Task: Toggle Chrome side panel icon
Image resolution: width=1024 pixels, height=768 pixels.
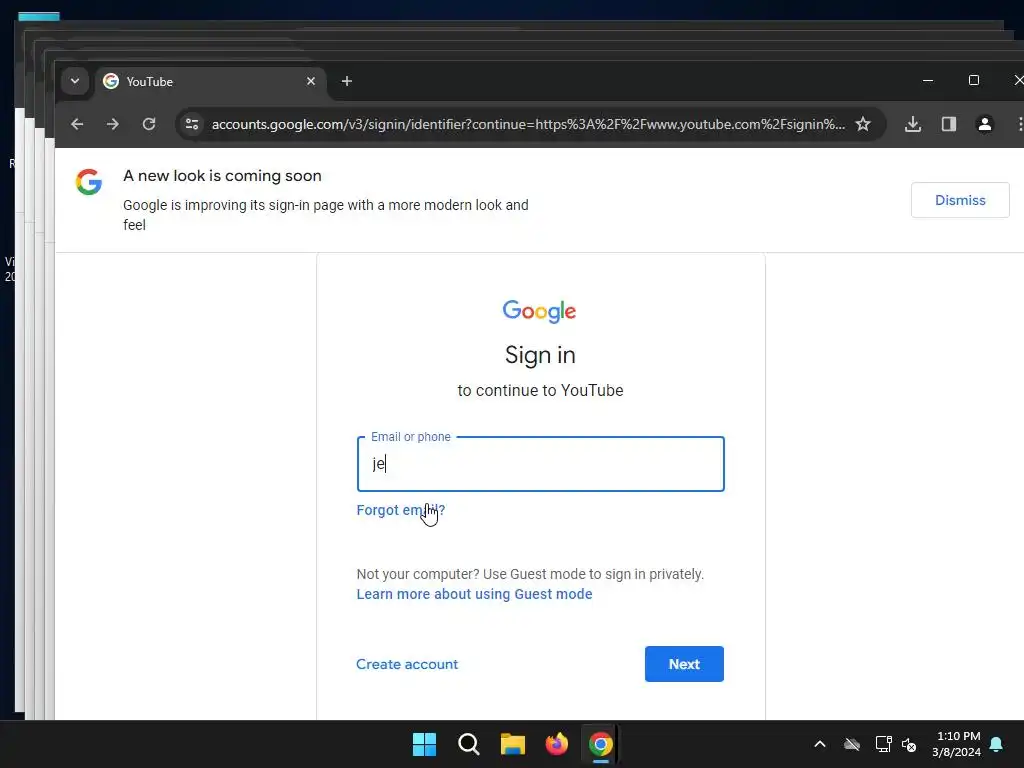Action: (x=949, y=124)
